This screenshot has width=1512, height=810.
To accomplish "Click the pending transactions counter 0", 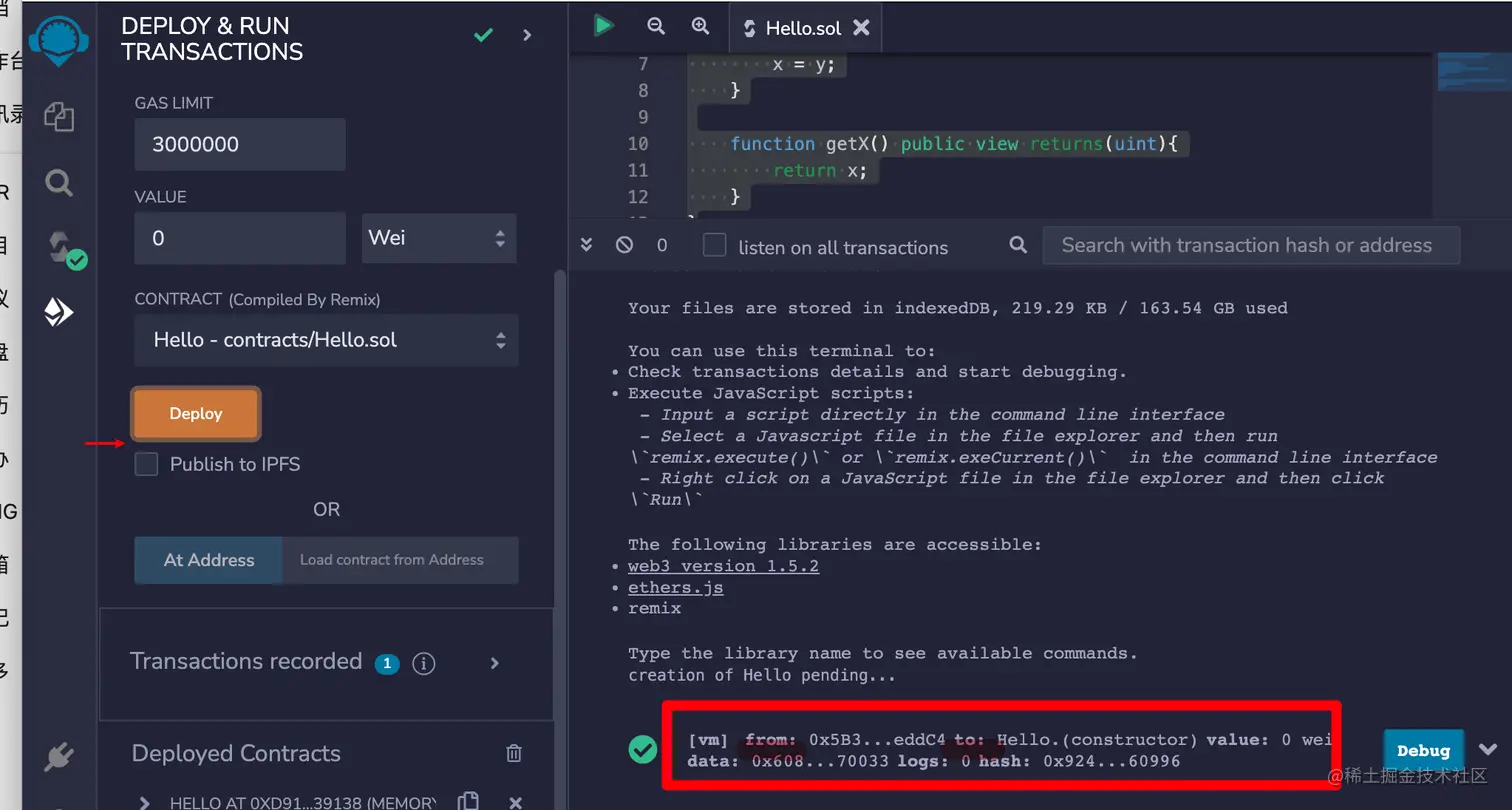I will coord(661,245).
